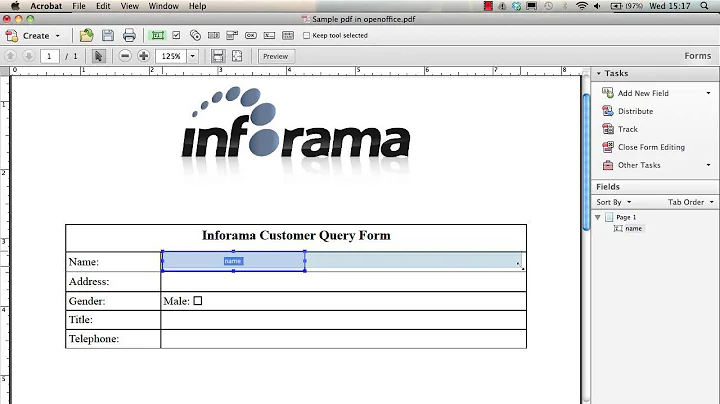Click the 125% zoom value field
720x404 pixels.
tap(171, 56)
